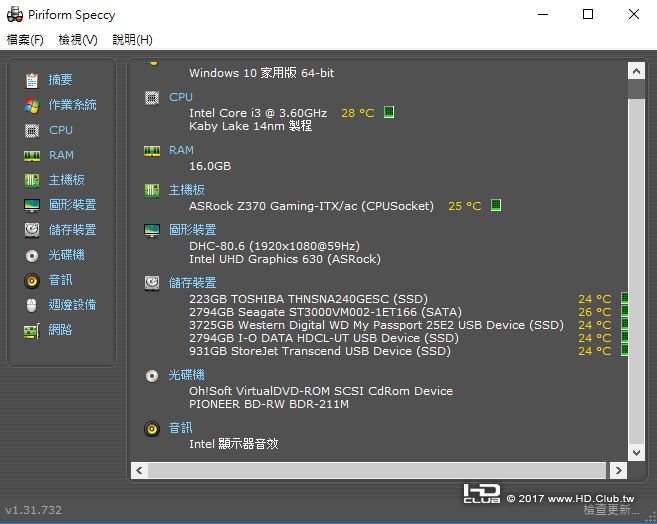
Task: Click the RAM section icon in summary pane
Action: [152, 151]
